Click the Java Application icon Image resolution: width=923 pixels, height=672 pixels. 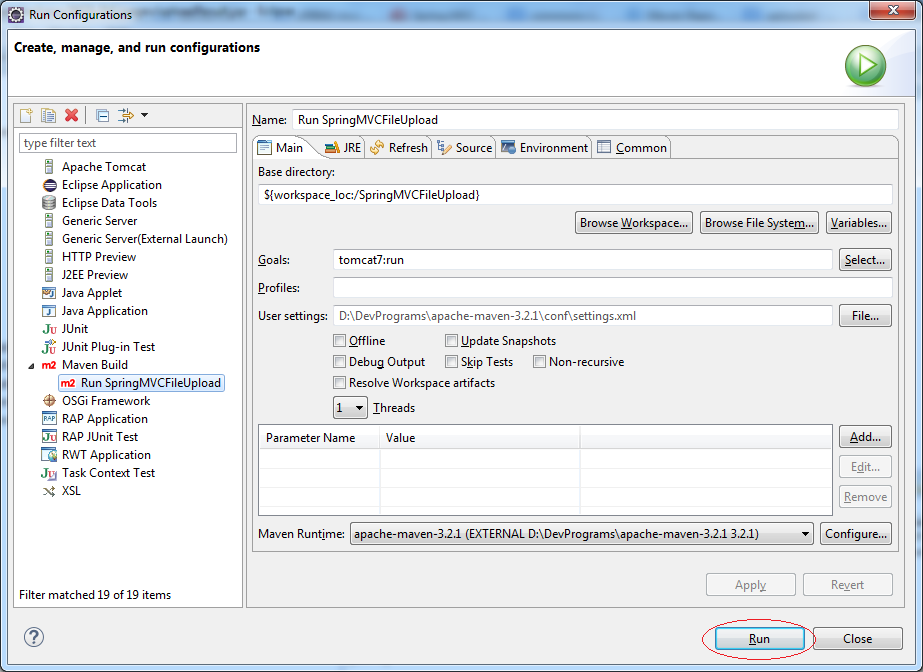tap(49, 311)
